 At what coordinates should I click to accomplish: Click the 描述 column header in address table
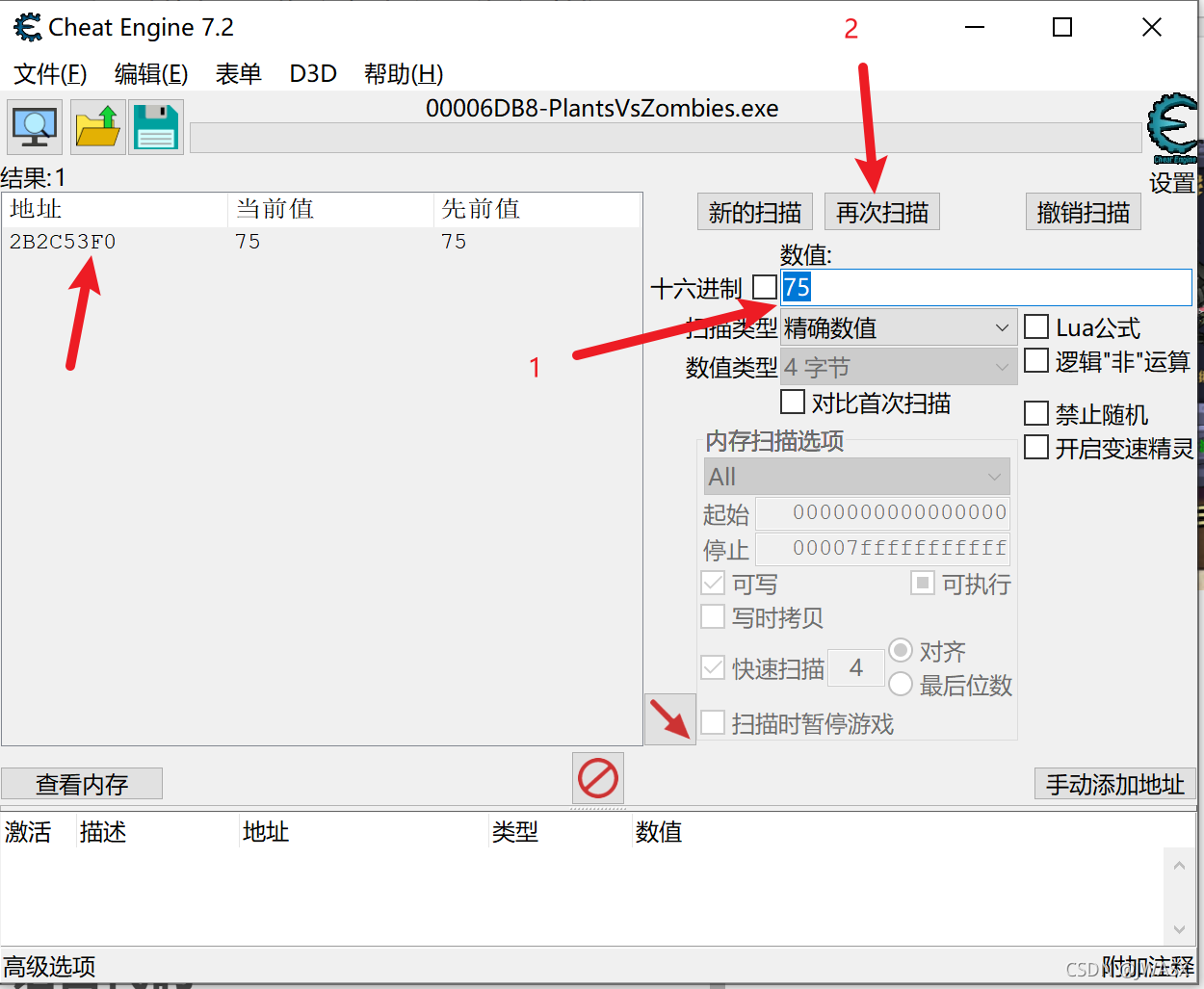pos(158,831)
